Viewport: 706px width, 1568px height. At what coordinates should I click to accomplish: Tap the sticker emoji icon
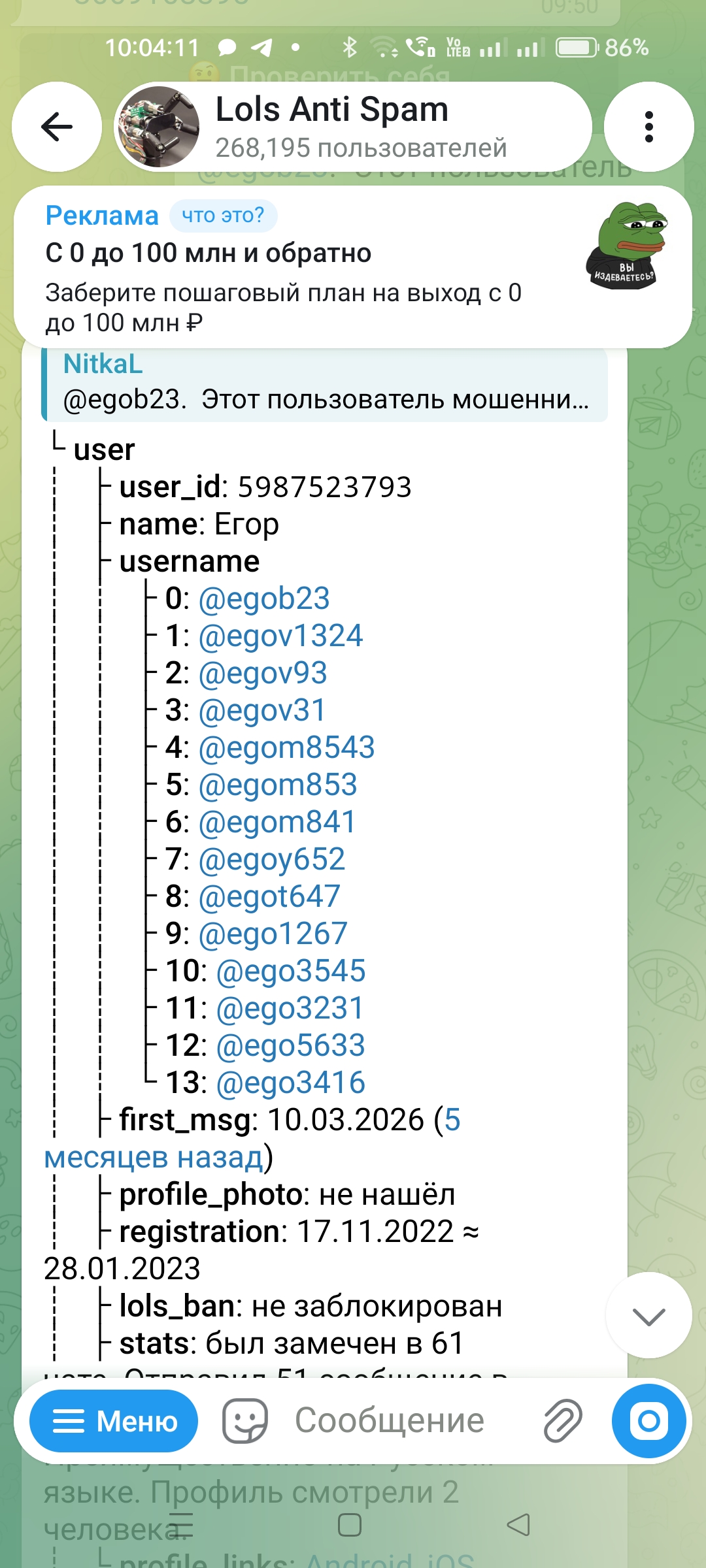(245, 1421)
